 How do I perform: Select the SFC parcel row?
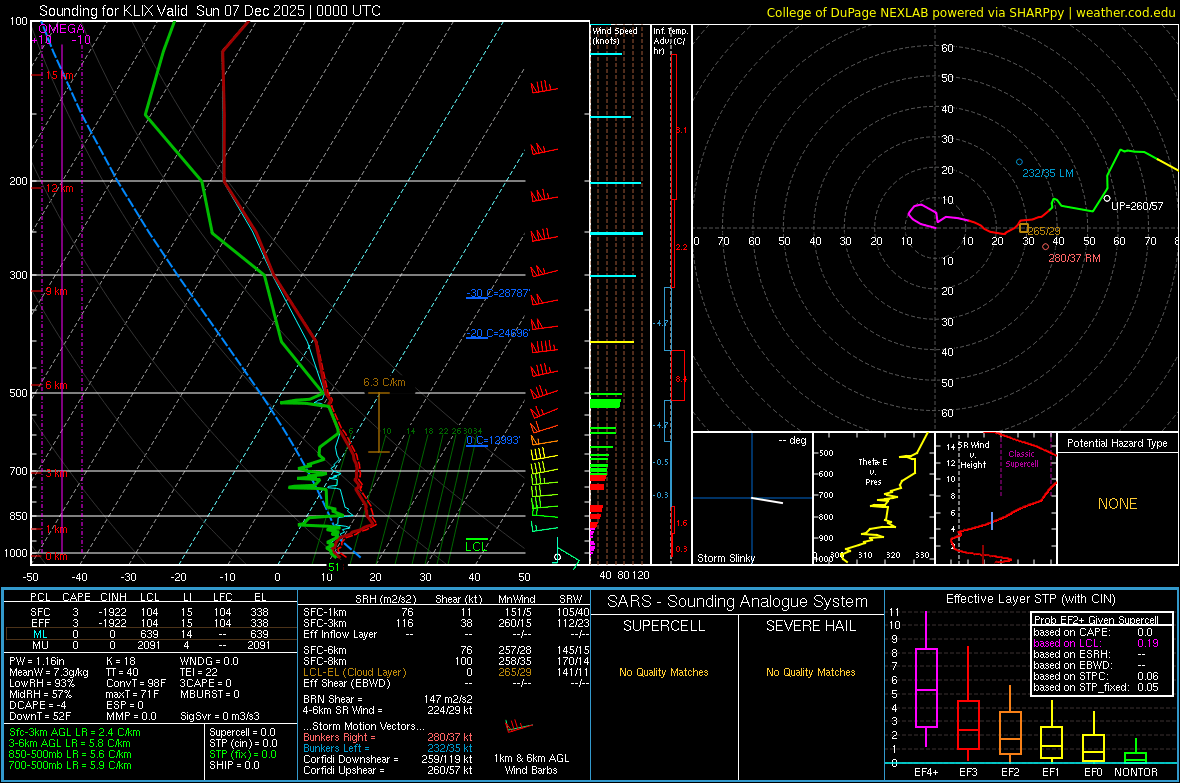coord(150,612)
